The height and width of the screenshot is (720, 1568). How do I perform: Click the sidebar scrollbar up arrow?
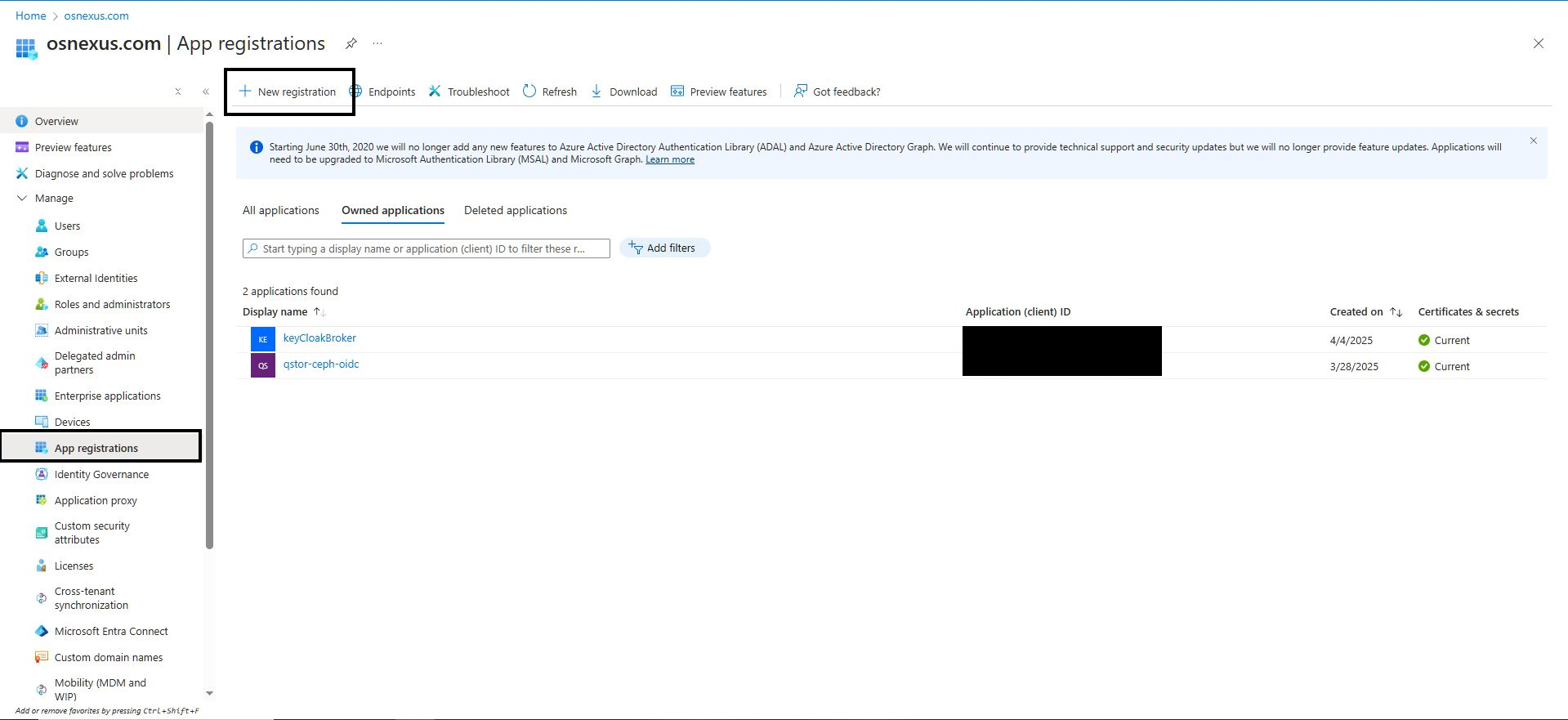click(x=209, y=114)
